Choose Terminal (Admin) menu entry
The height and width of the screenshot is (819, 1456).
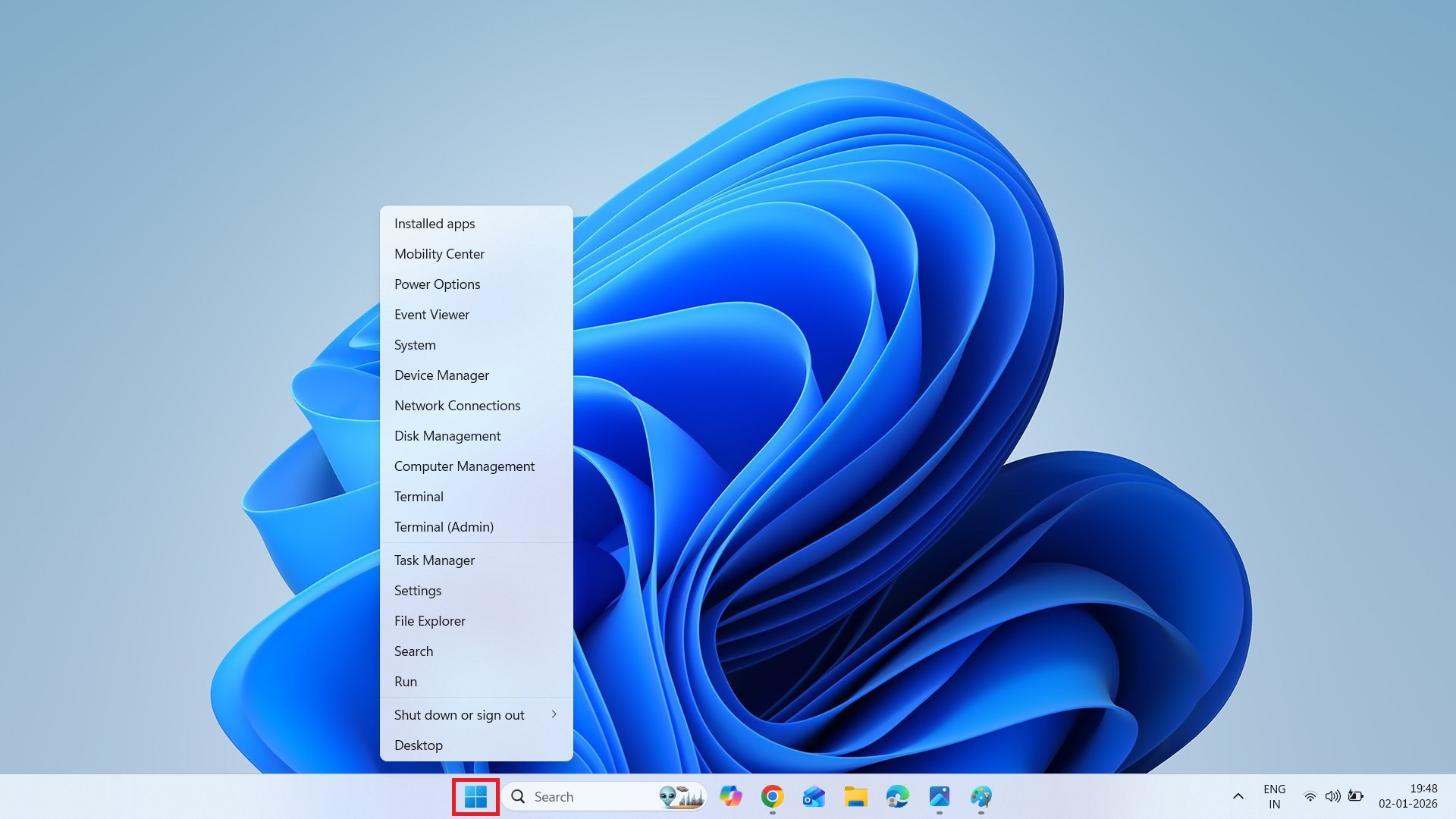coord(444,527)
